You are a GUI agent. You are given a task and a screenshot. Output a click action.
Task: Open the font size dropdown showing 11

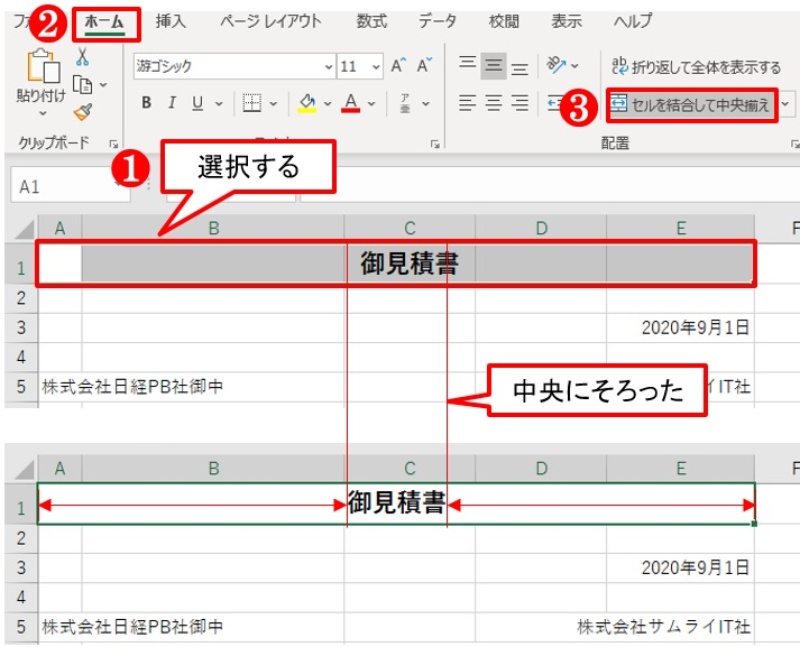point(376,67)
